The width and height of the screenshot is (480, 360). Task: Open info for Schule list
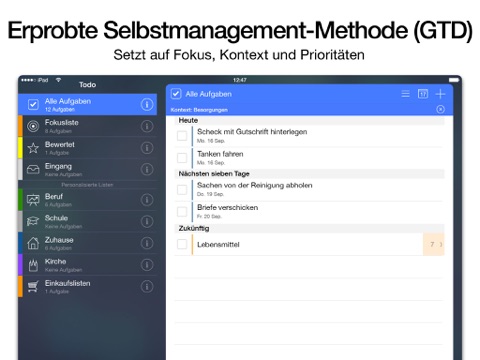pos(147,222)
